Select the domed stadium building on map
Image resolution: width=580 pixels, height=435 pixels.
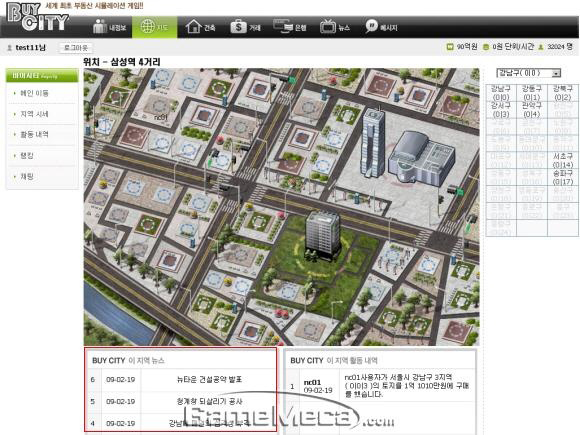[x=422, y=157]
